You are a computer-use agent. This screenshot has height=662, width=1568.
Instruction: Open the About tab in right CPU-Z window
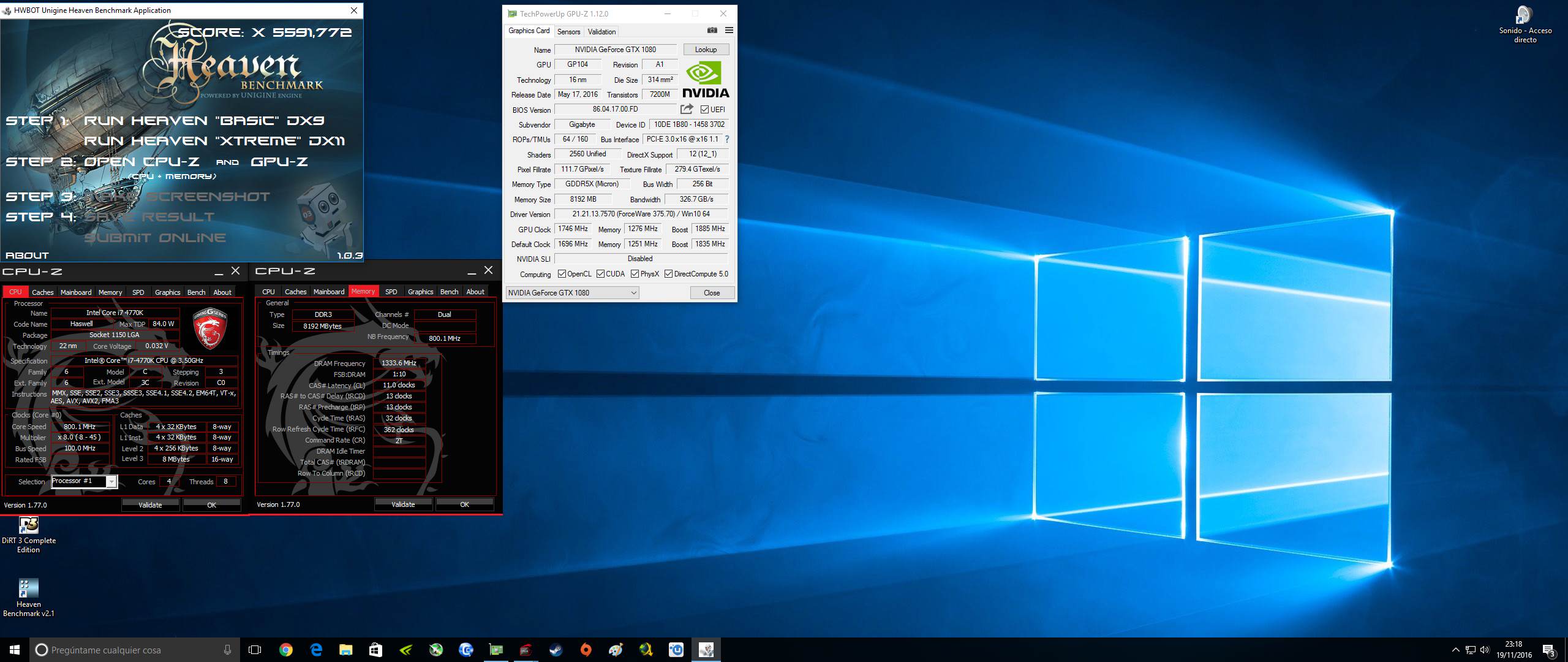(x=475, y=292)
